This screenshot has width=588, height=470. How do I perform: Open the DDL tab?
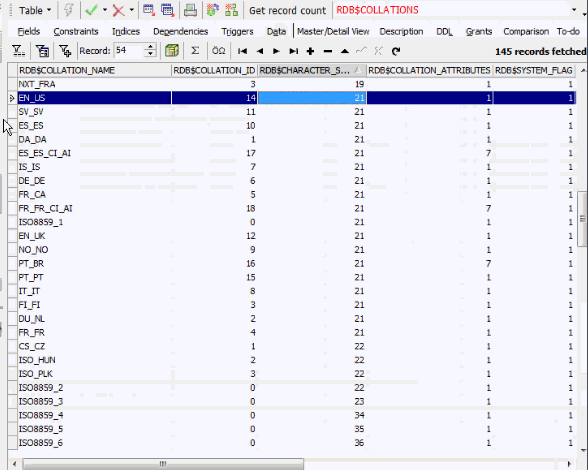tap(444, 32)
